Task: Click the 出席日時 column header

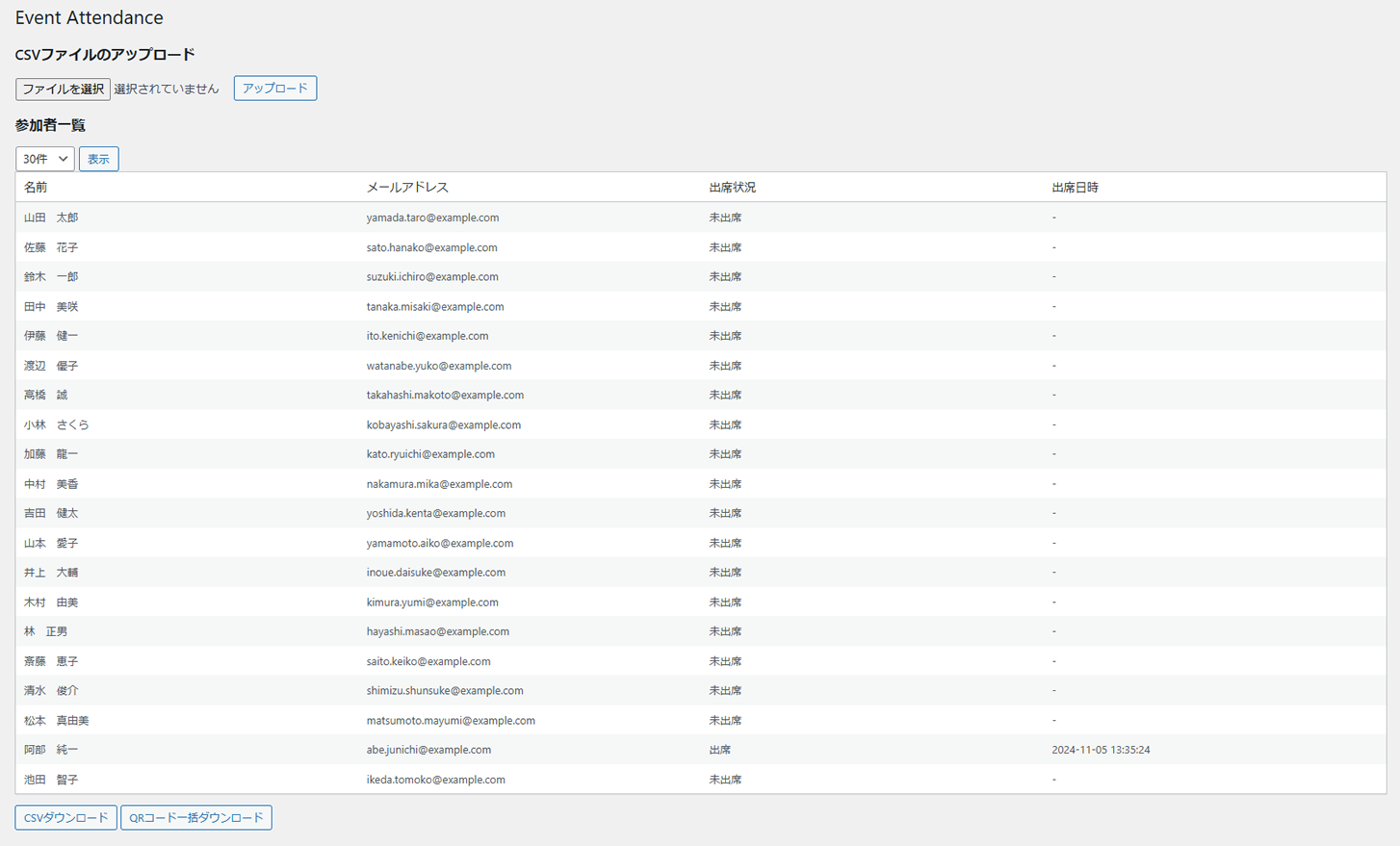Action: [1075, 188]
